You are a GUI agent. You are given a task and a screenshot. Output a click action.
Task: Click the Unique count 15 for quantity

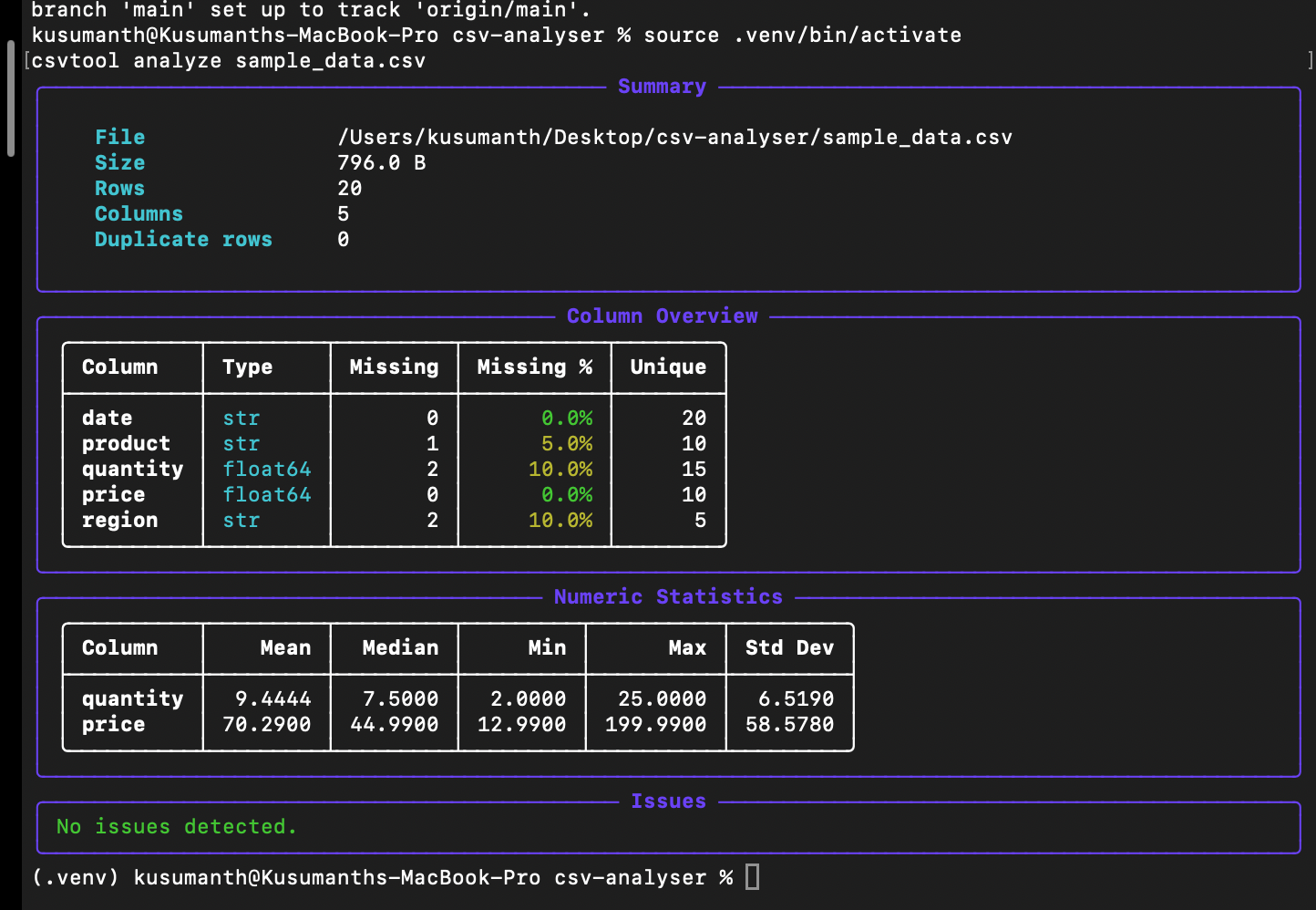[694, 470]
